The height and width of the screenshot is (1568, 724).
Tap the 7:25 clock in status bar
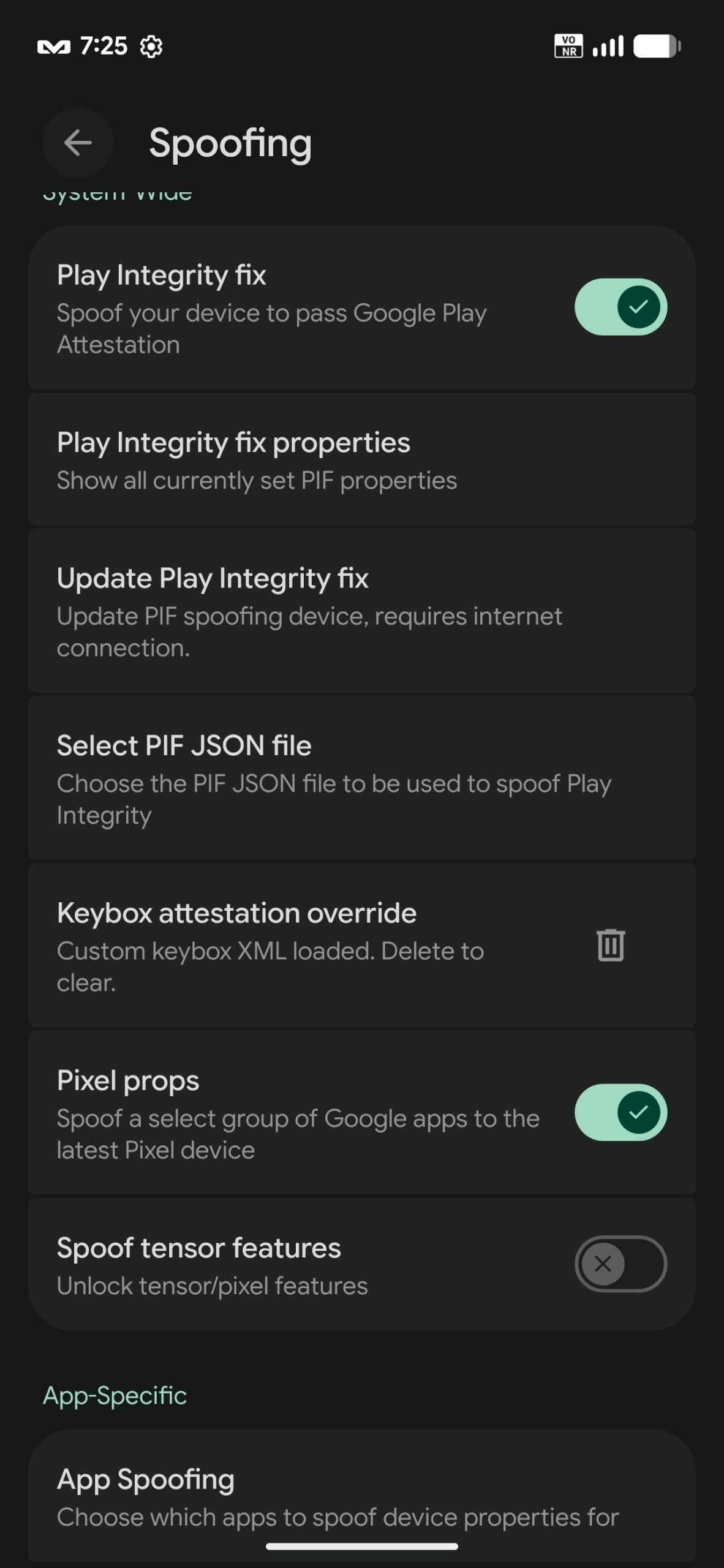[104, 47]
